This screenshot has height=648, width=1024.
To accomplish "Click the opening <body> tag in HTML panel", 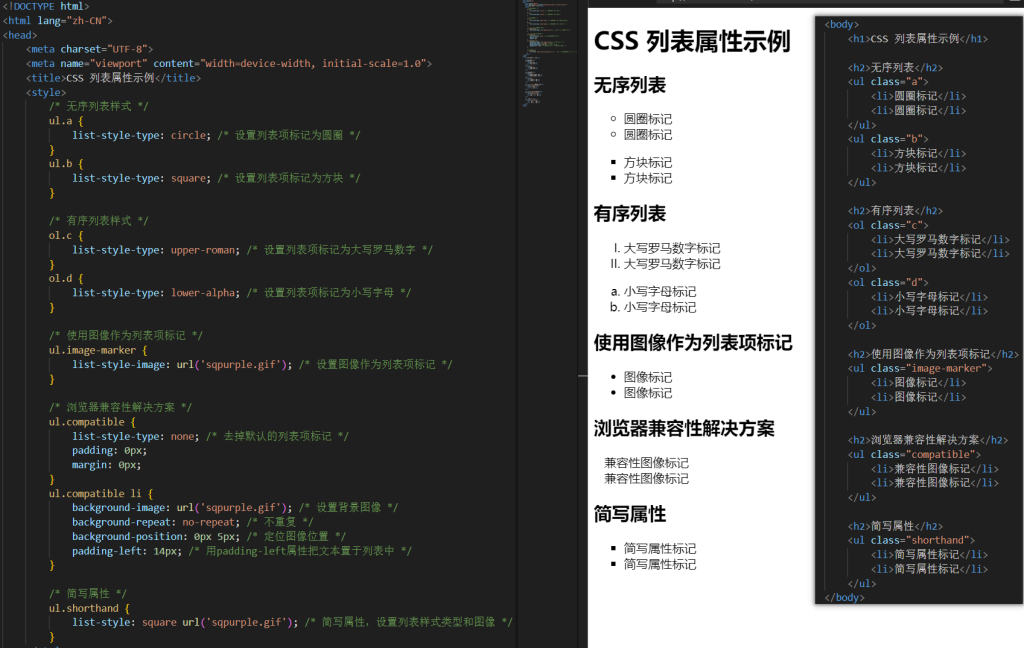I will (842, 24).
